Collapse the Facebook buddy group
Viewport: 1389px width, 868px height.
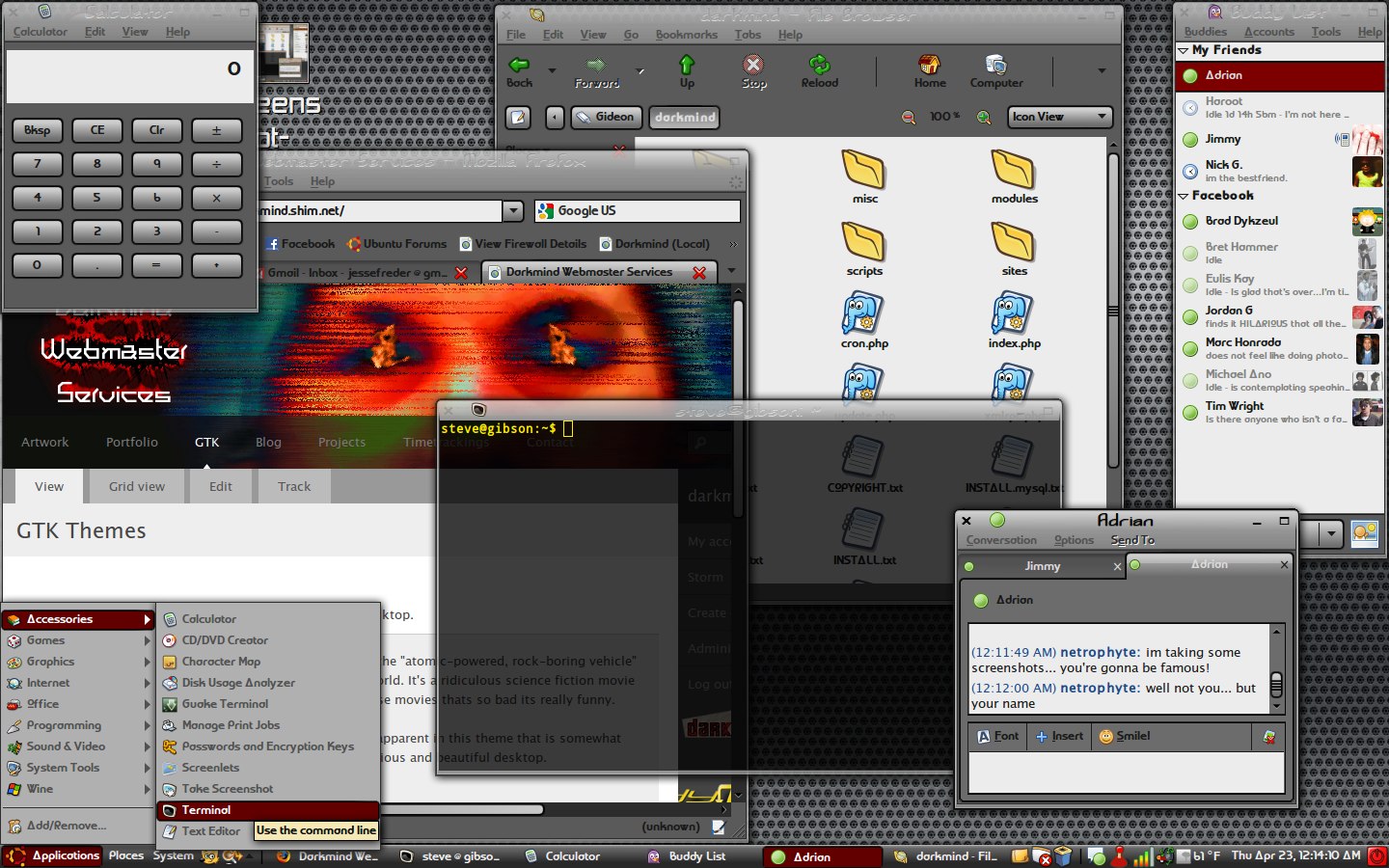pyautogui.click(x=1185, y=196)
